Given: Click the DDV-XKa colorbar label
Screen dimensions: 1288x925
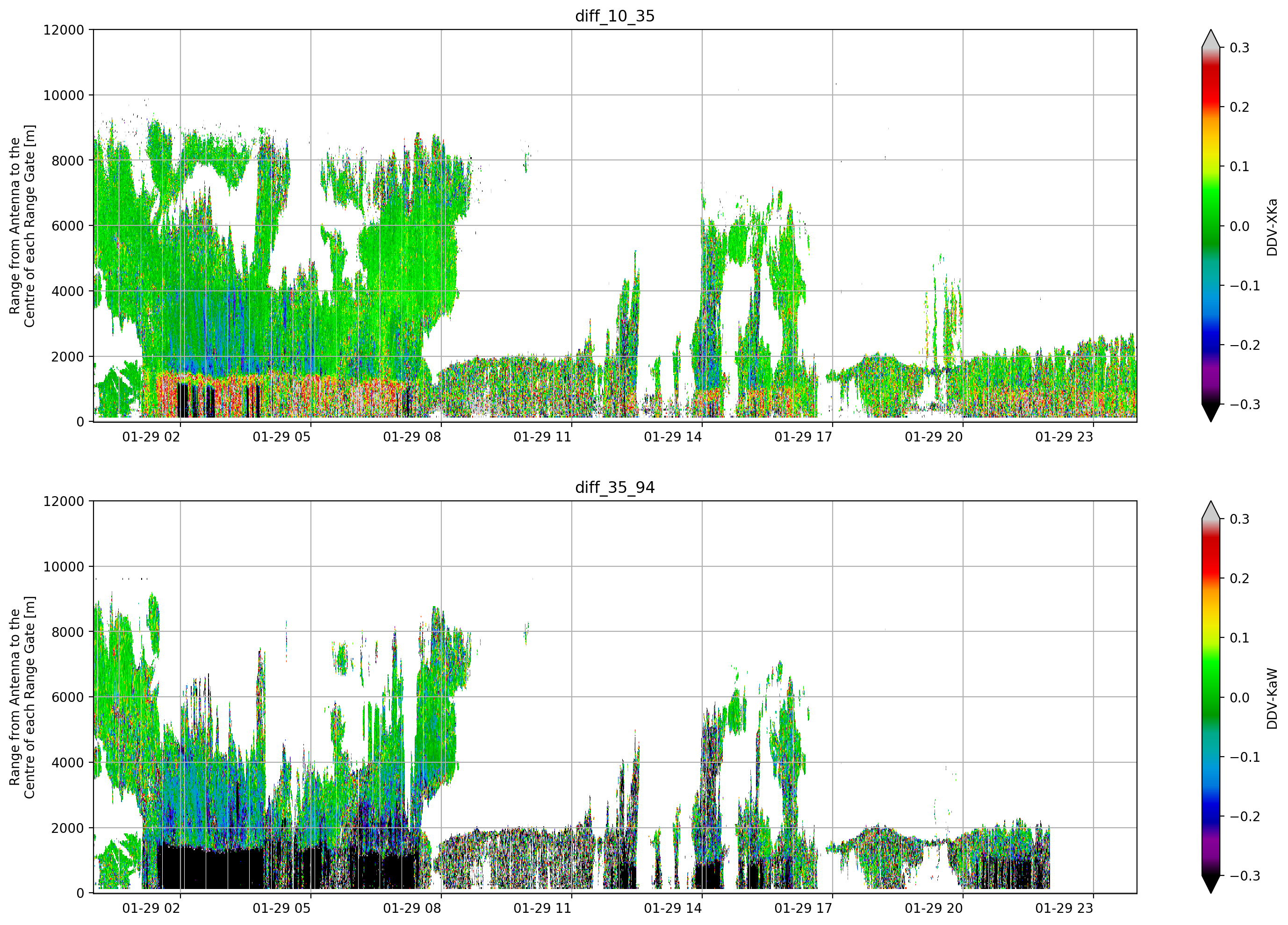Looking at the screenshot, I should (x=1272, y=227).
